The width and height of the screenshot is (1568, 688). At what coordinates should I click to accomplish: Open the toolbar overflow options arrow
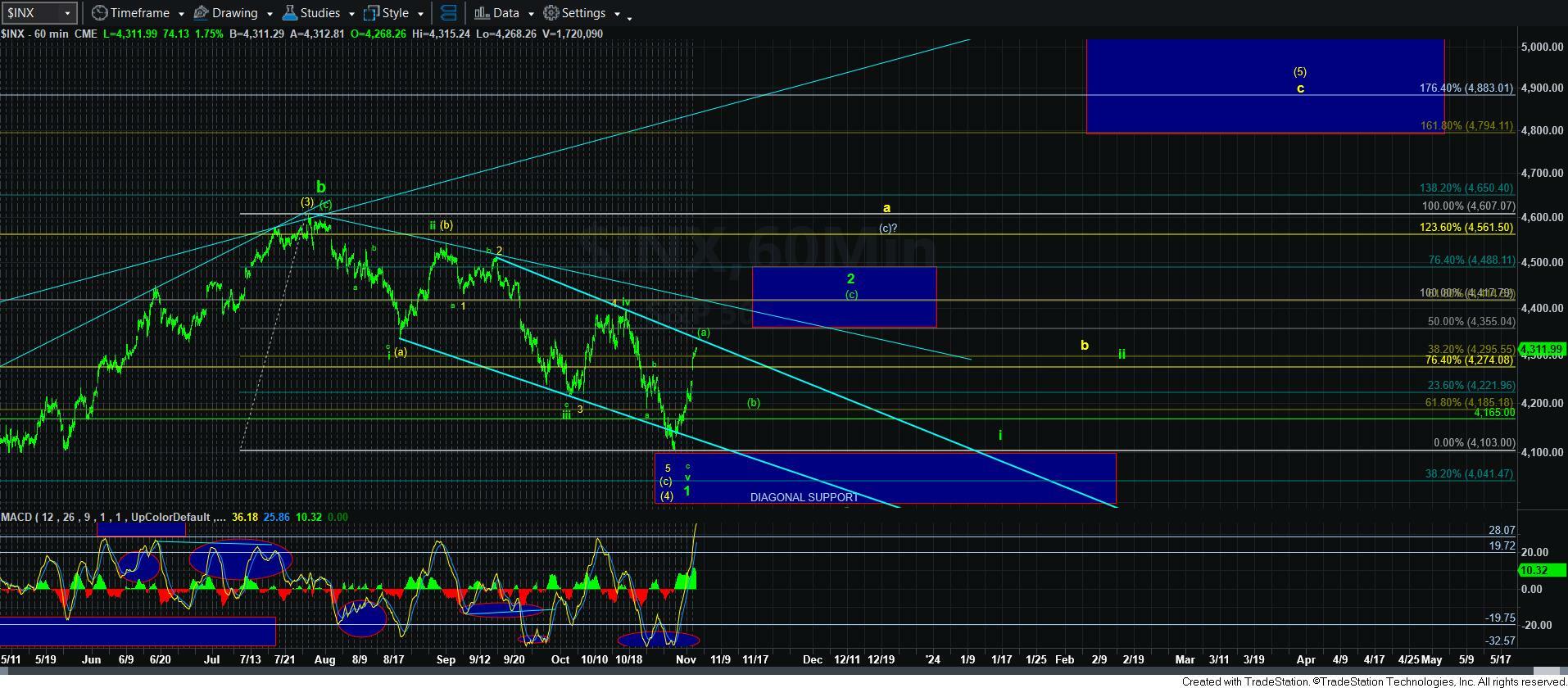click(x=629, y=17)
